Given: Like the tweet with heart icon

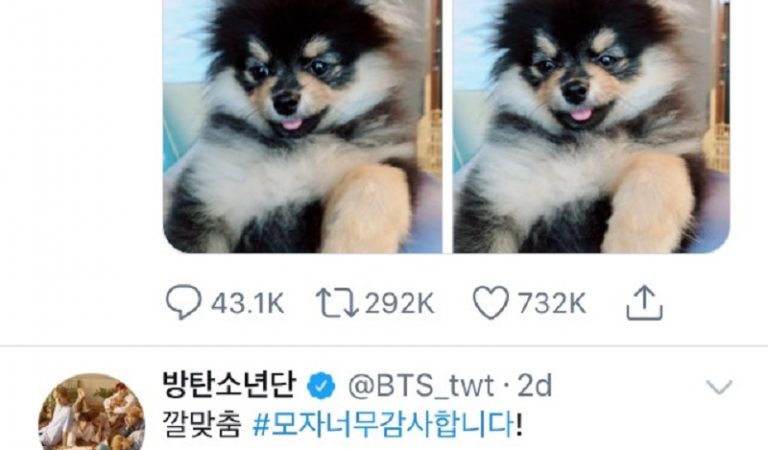Looking at the screenshot, I should click(x=491, y=303).
